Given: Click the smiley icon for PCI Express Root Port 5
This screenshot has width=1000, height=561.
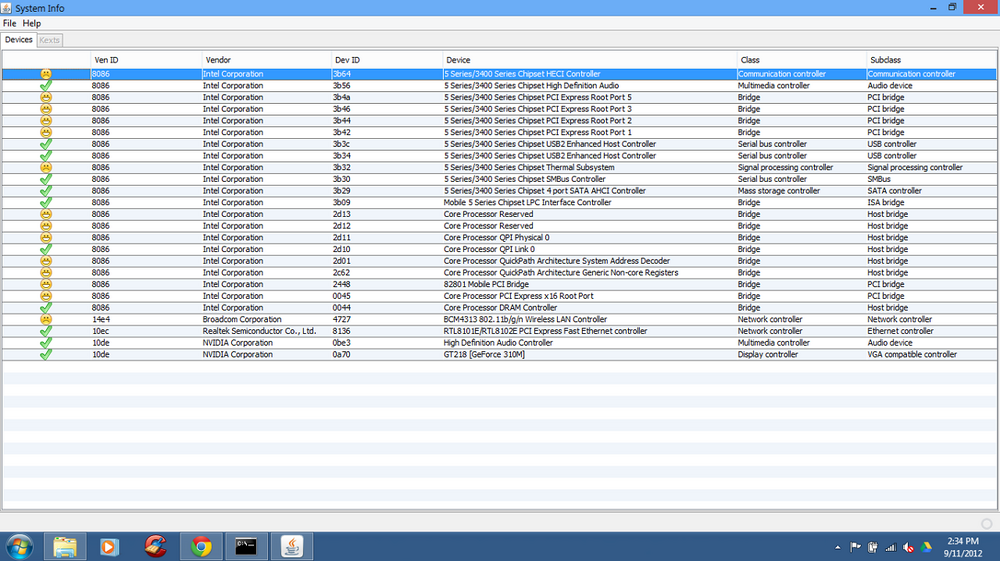Looking at the screenshot, I should coord(45,98).
